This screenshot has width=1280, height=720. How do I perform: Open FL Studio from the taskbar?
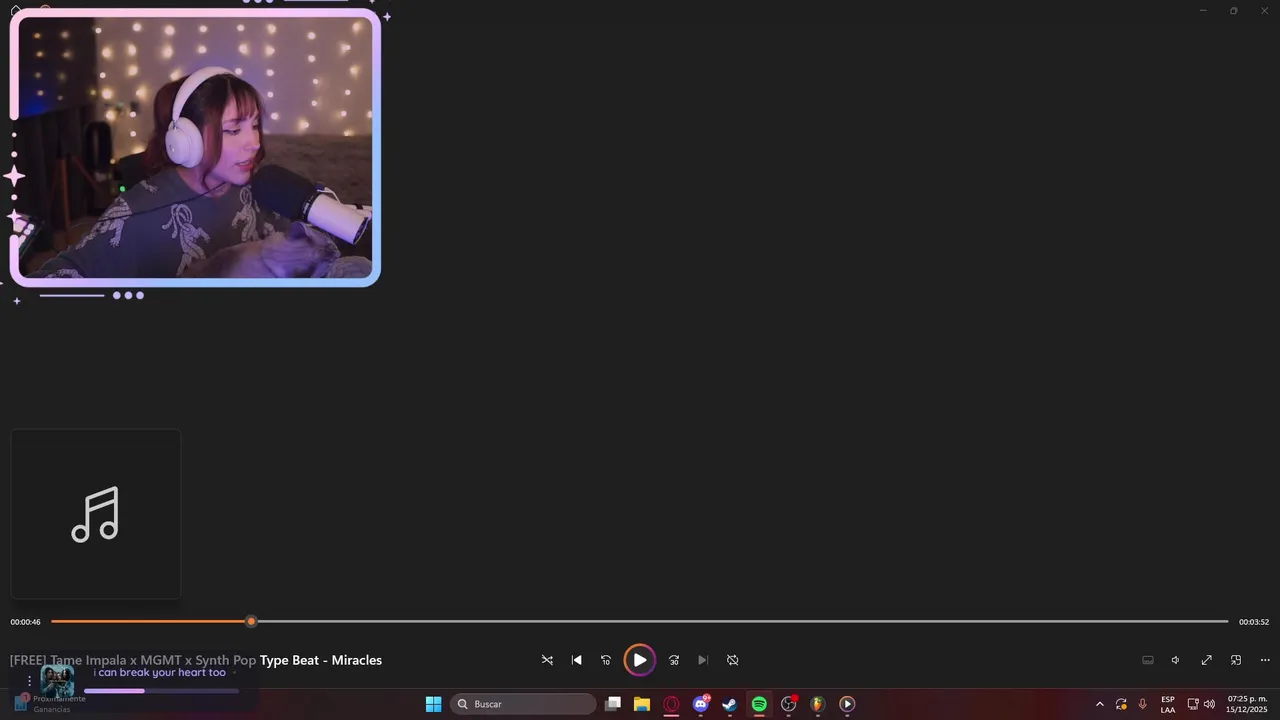[x=818, y=704]
